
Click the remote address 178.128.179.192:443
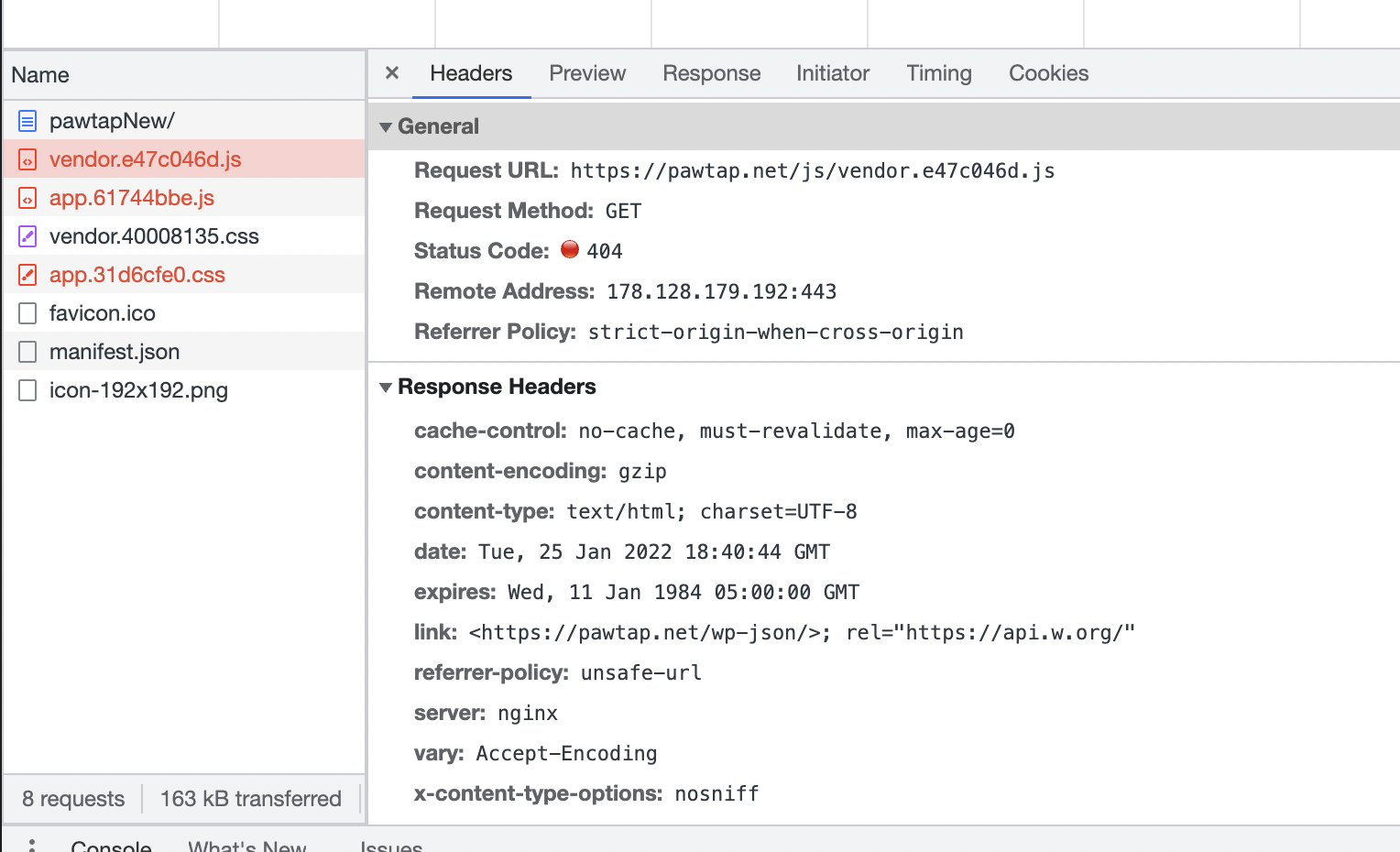[722, 292]
